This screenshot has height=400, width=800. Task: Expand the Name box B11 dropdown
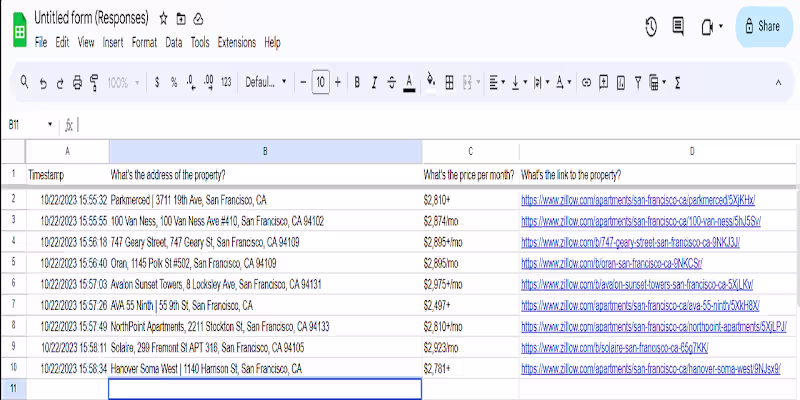tap(50, 124)
